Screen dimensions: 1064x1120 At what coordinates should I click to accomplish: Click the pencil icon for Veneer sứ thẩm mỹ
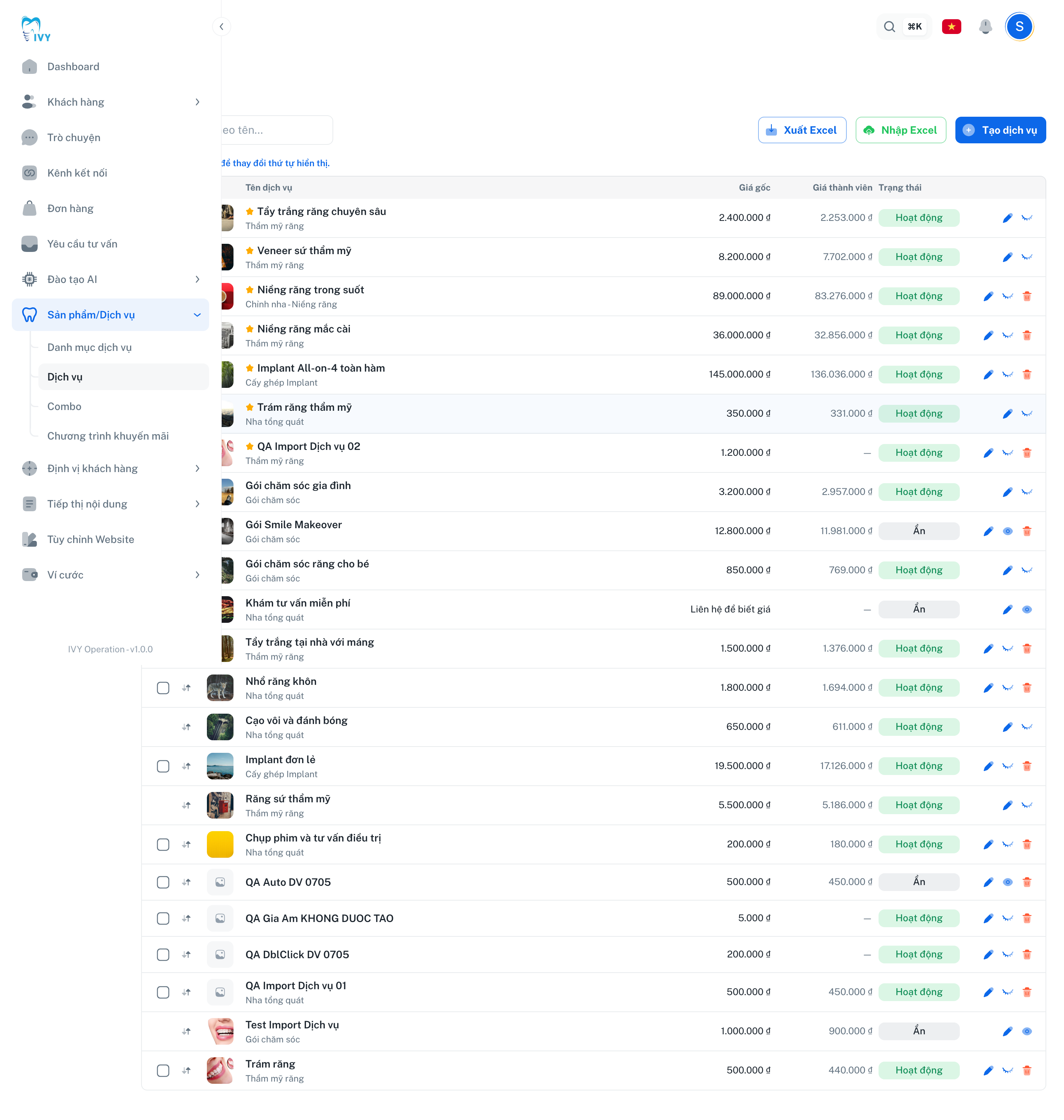click(1007, 257)
